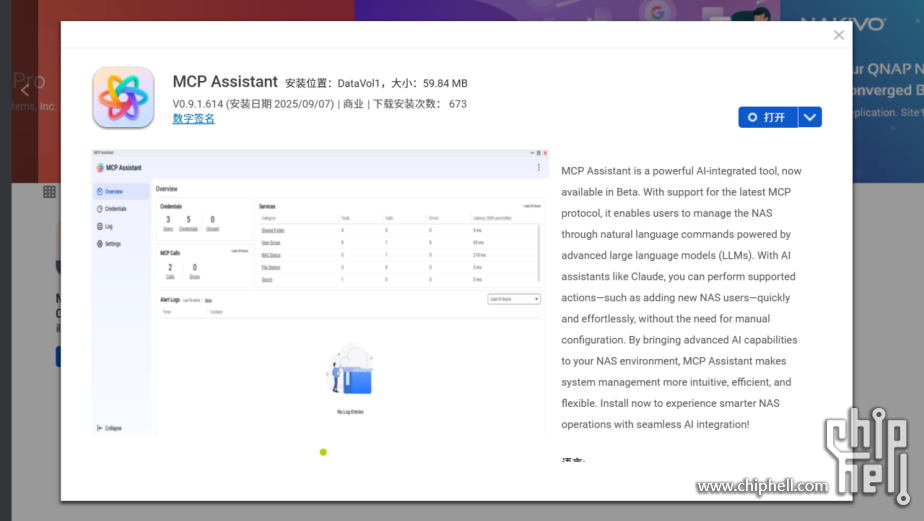Click the install location text DataVol1
The image size is (924, 521).
click(361, 83)
